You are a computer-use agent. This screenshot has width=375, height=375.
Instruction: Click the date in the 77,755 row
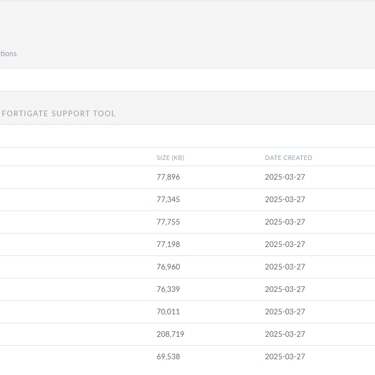(285, 222)
